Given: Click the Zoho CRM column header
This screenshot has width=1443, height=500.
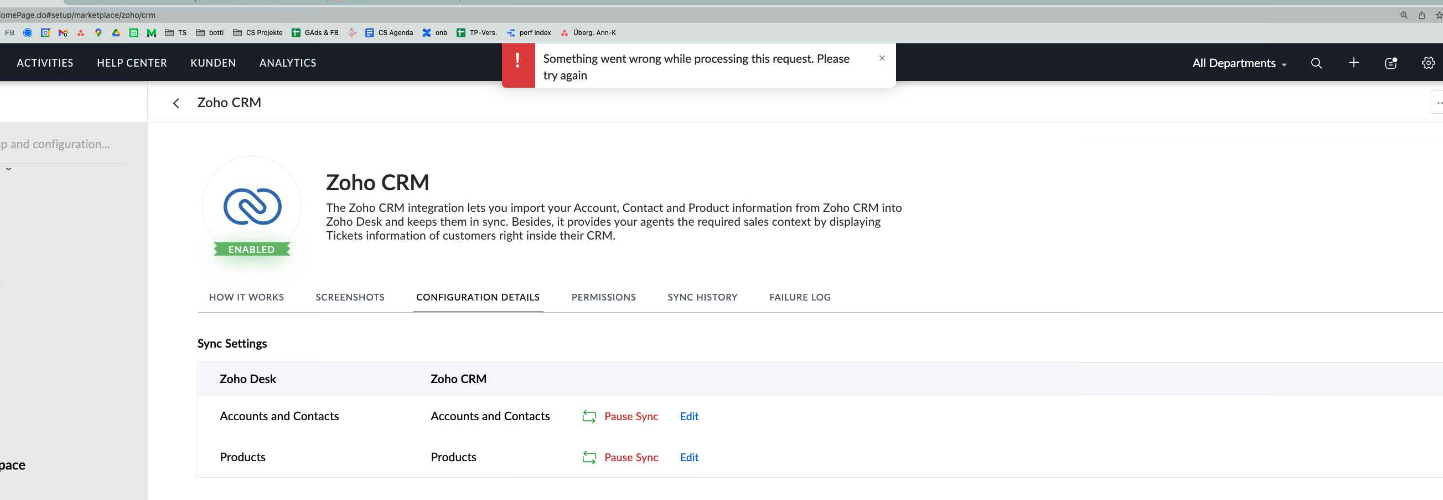Looking at the screenshot, I should (x=459, y=379).
